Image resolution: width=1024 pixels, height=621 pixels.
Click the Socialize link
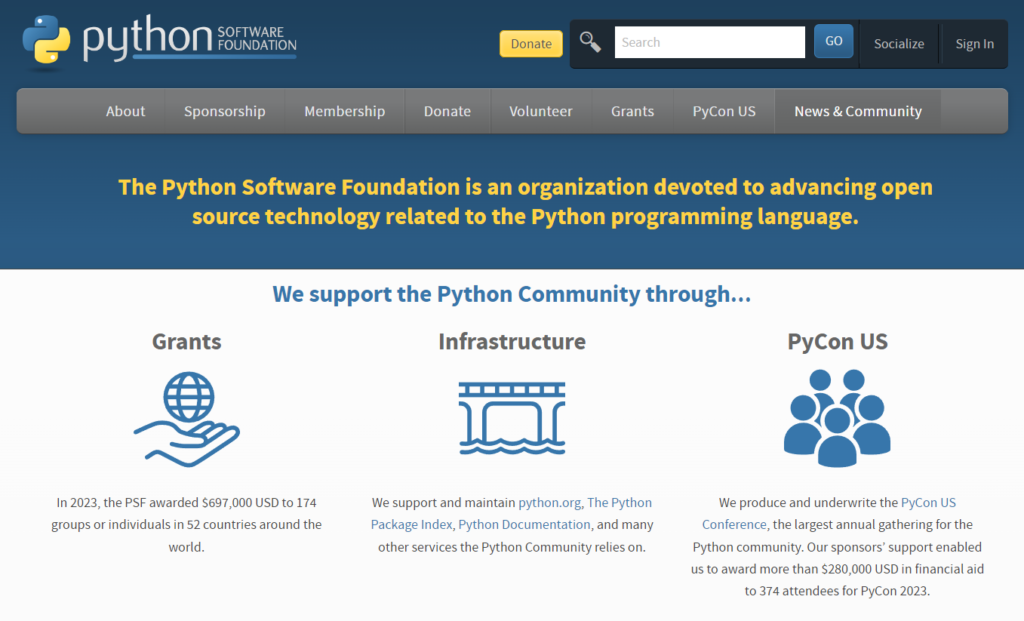point(898,43)
